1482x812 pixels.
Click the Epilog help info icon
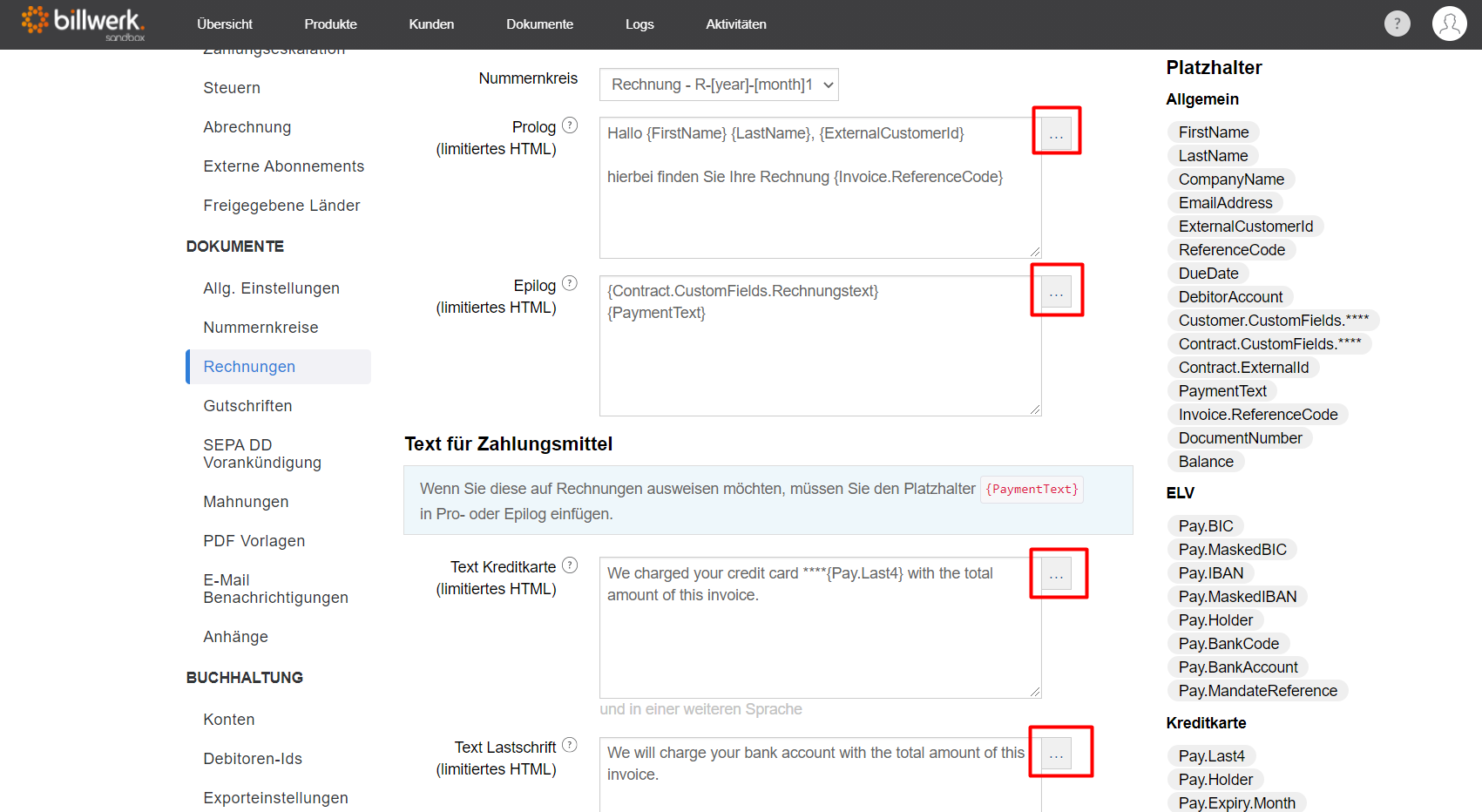click(x=570, y=283)
